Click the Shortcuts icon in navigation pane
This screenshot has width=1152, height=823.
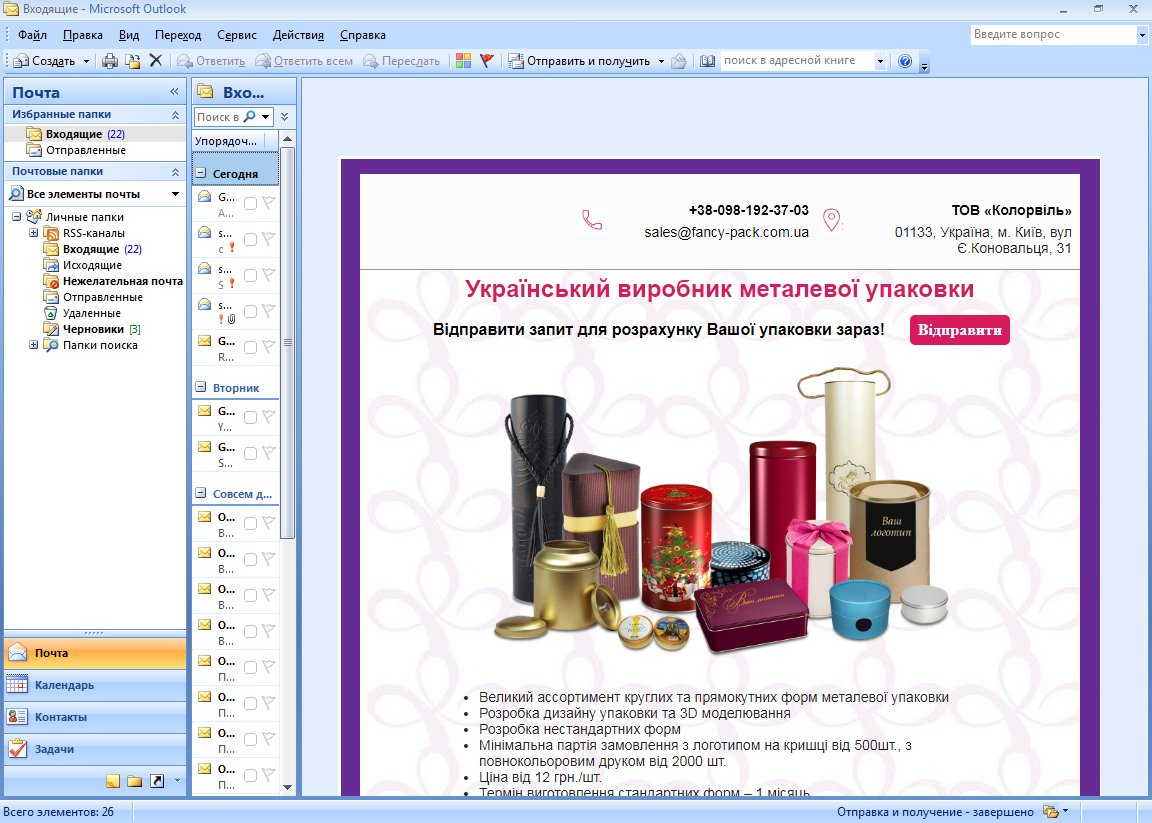coord(157,780)
